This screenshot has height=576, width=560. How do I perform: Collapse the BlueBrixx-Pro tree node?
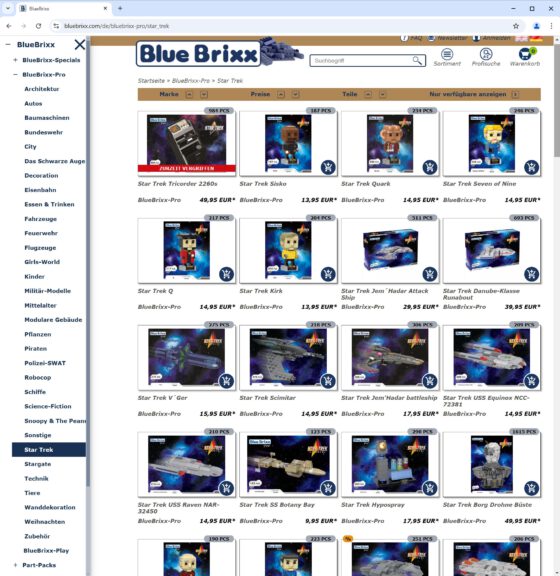(15, 75)
